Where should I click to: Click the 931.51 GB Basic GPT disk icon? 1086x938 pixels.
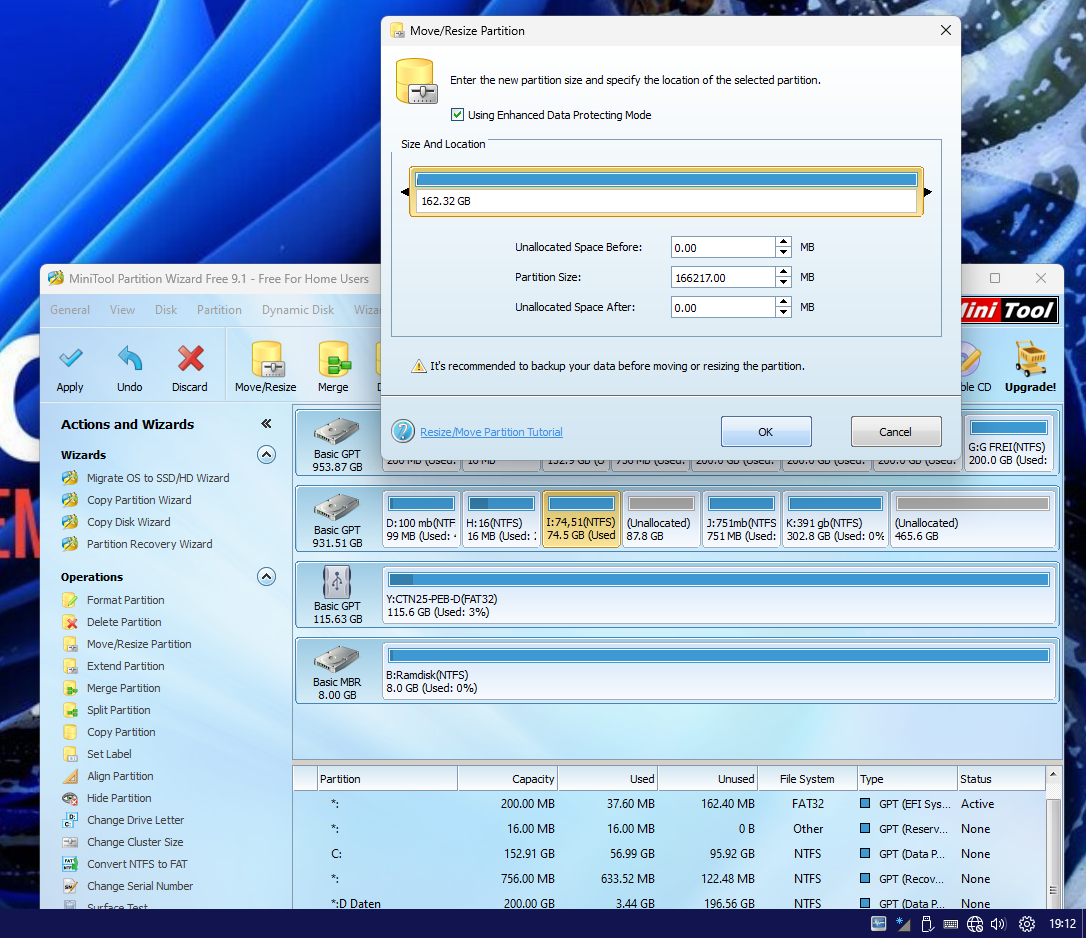tap(337, 508)
